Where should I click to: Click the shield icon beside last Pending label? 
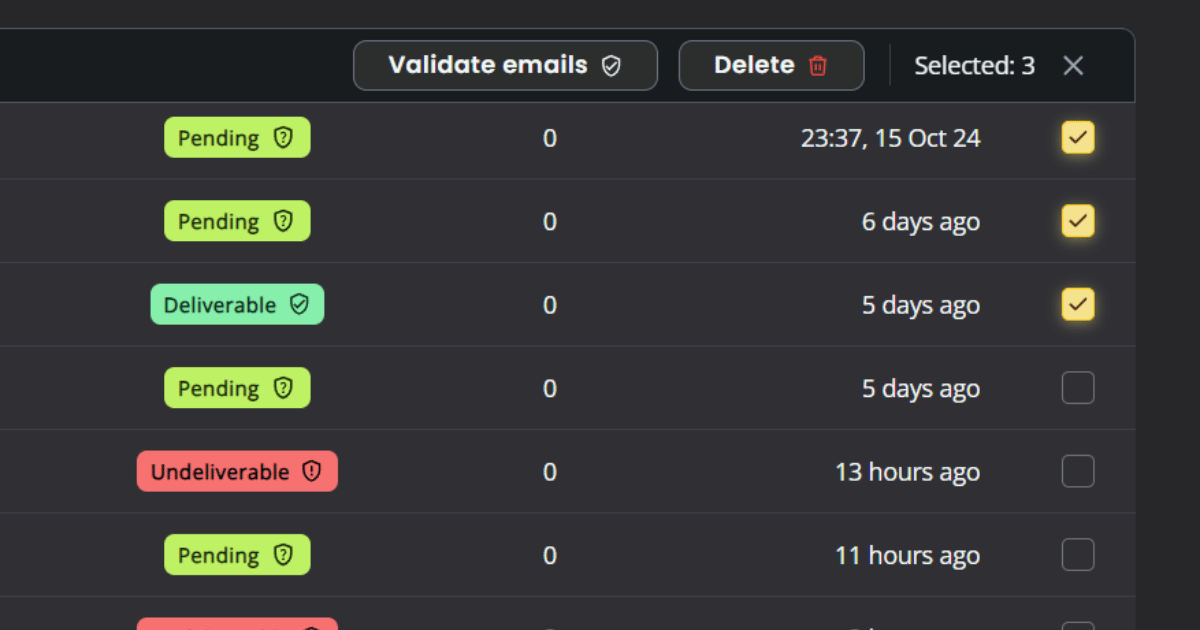(284, 555)
